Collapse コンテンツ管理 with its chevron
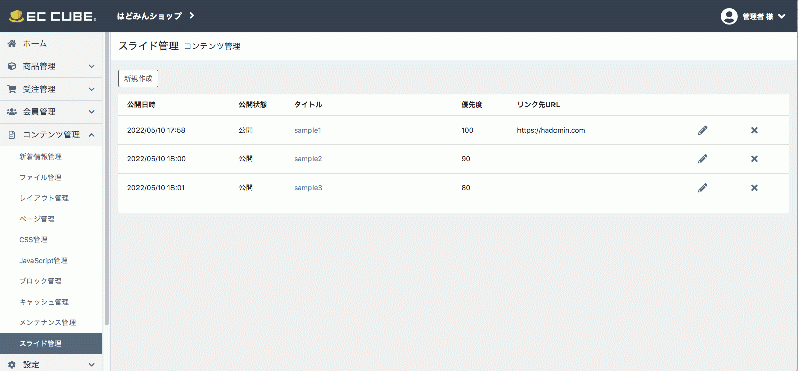Image resolution: width=798 pixels, height=371 pixels. click(x=92, y=135)
